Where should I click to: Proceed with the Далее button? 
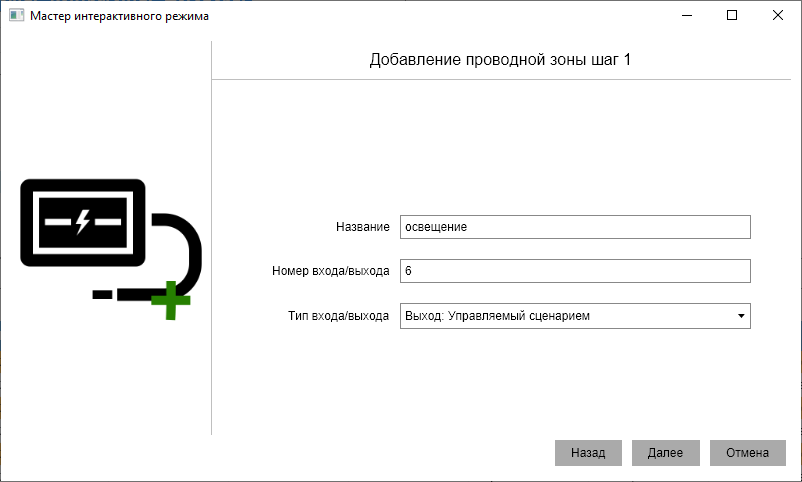[665, 453]
